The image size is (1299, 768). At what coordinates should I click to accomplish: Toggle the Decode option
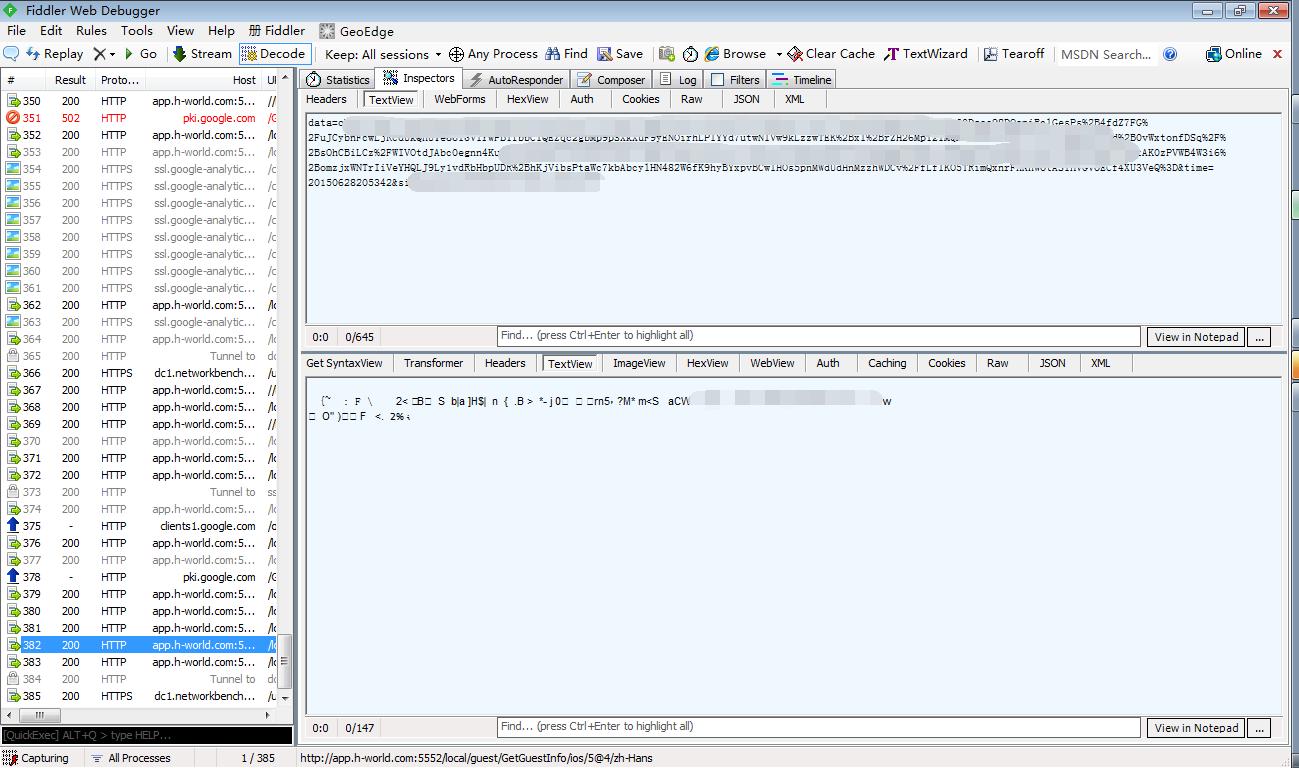tap(275, 54)
